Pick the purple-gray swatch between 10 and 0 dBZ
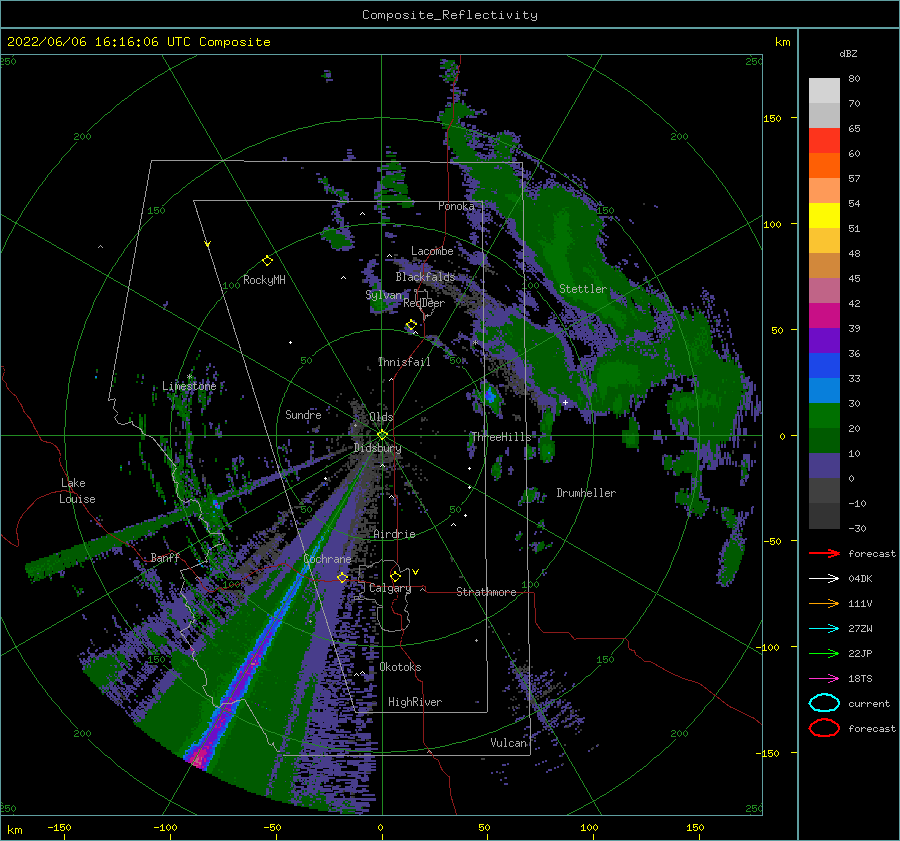This screenshot has width=900, height=841. coord(824,466)
